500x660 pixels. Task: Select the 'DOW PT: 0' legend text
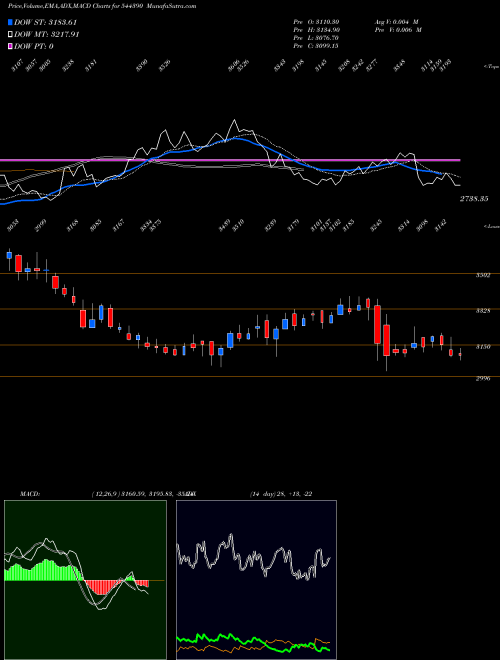[34, 46]
